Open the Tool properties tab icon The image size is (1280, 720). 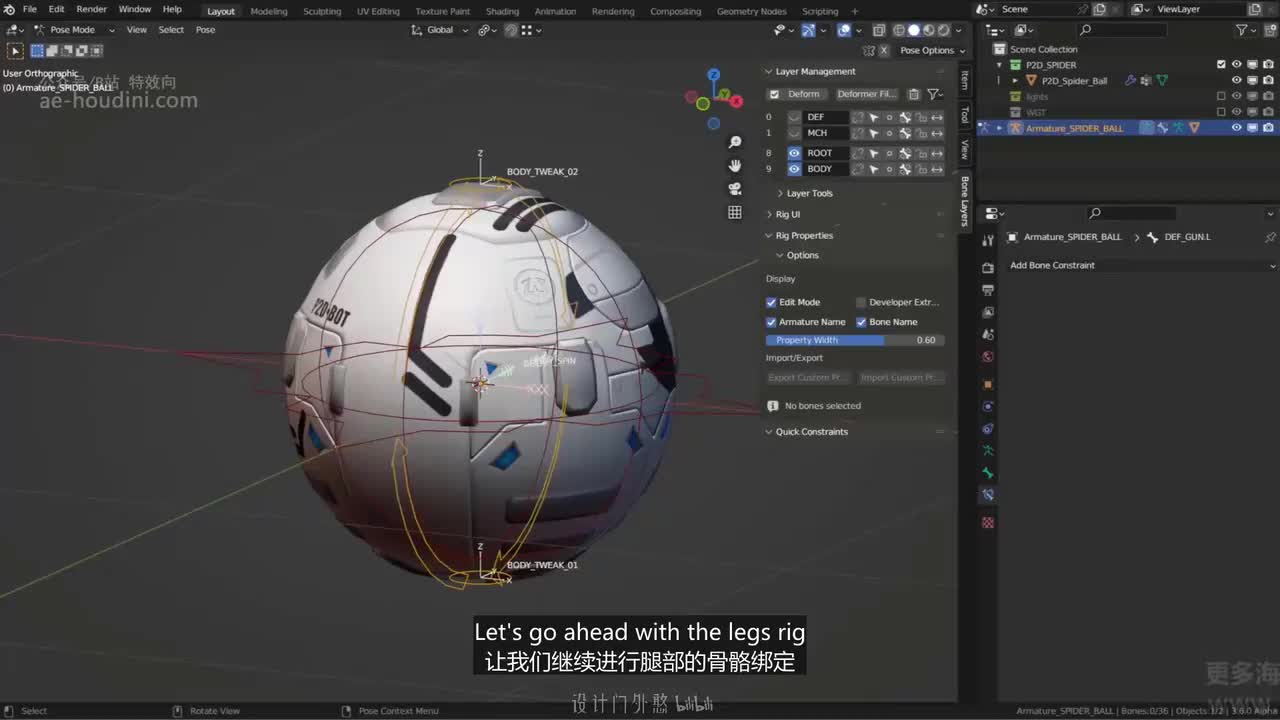988,241
